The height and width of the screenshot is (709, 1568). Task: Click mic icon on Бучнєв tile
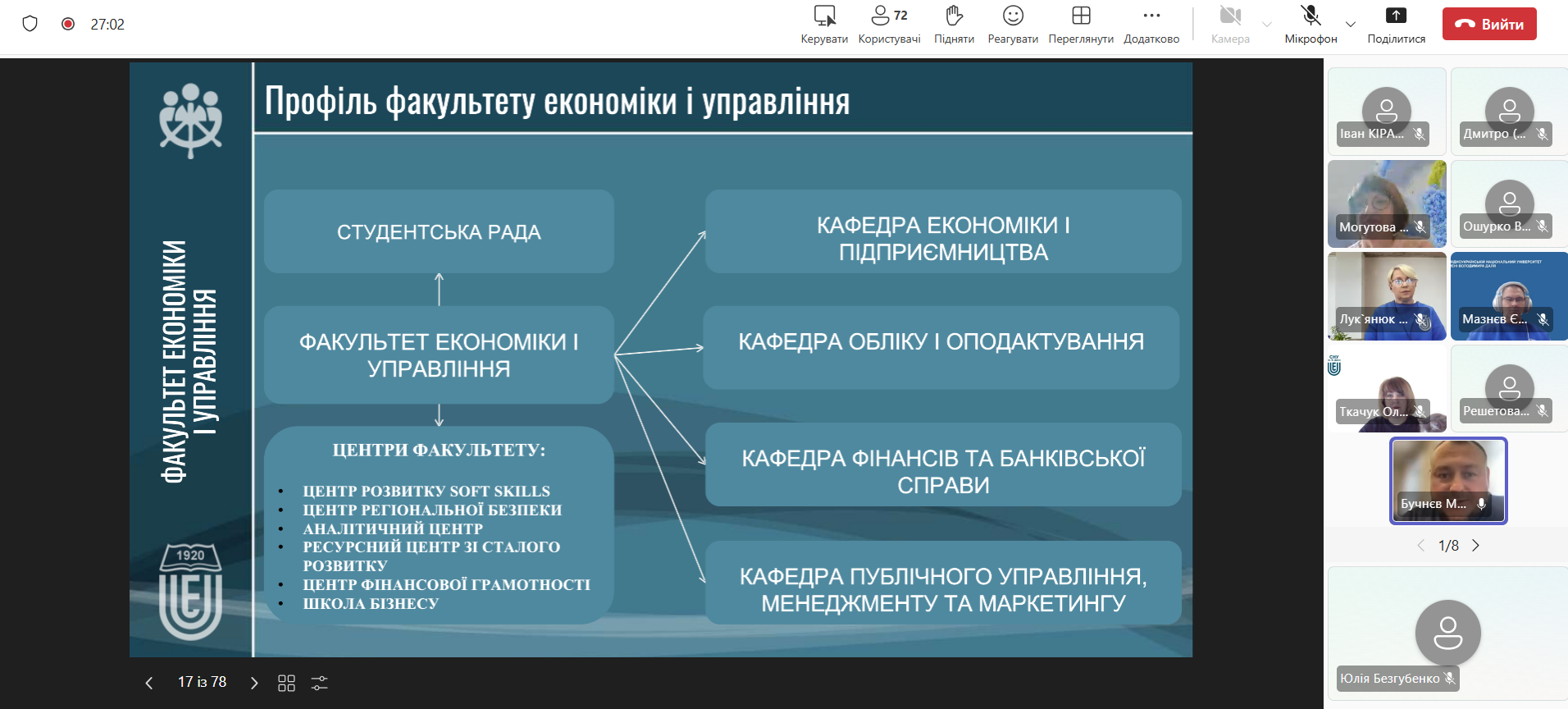1481,504
